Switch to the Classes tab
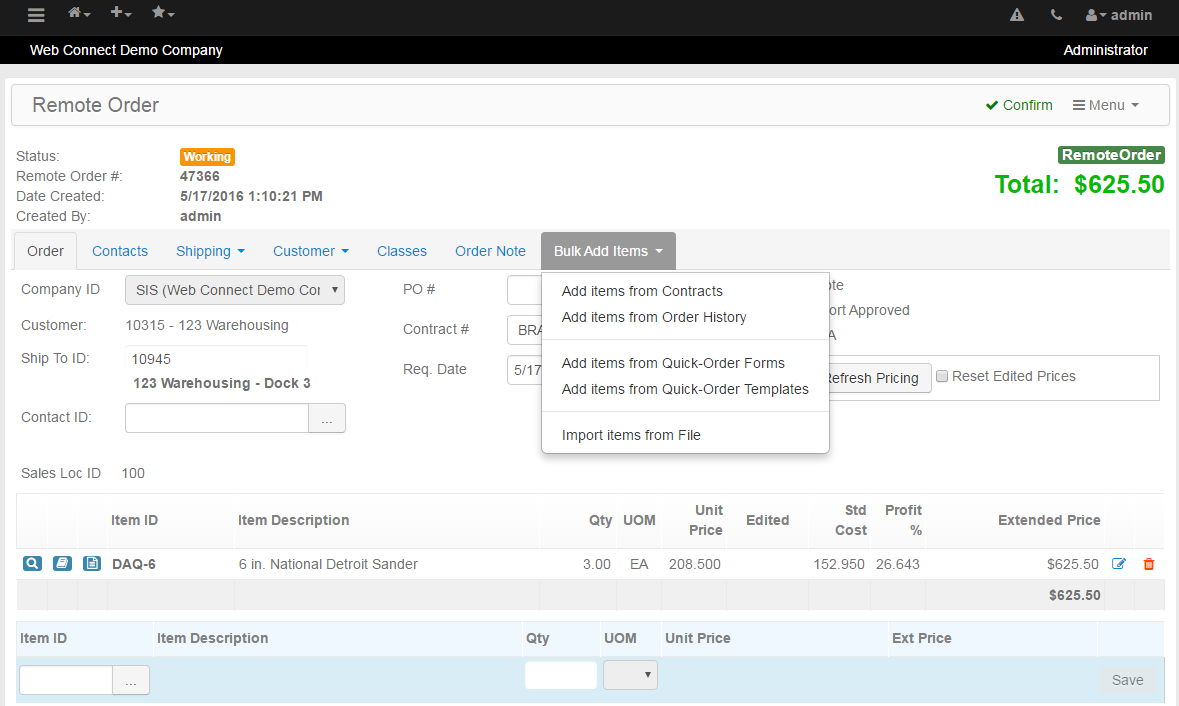The image size is (1179, 706). coord(402,251)
